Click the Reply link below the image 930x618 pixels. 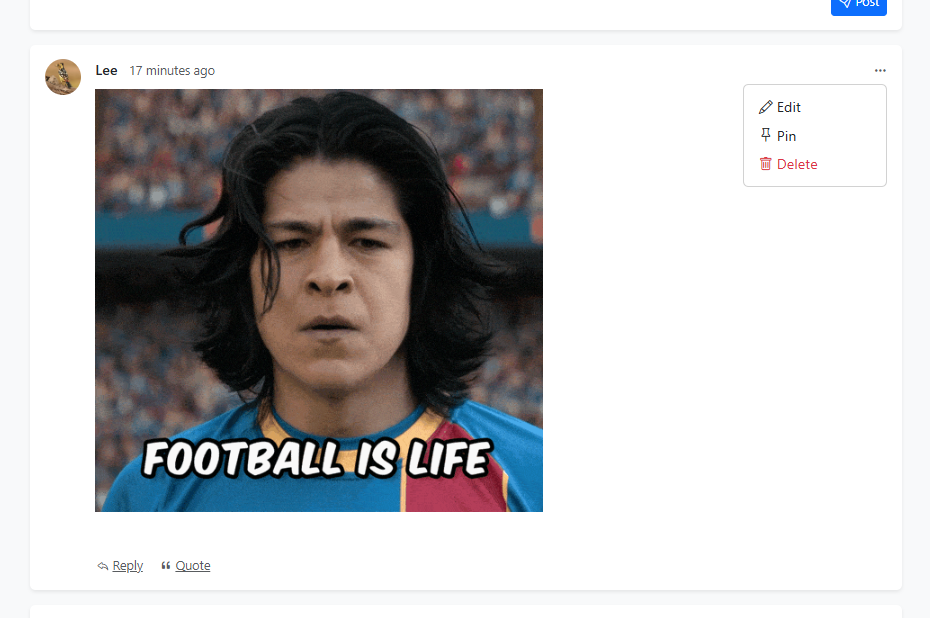(x=128, y=566)
